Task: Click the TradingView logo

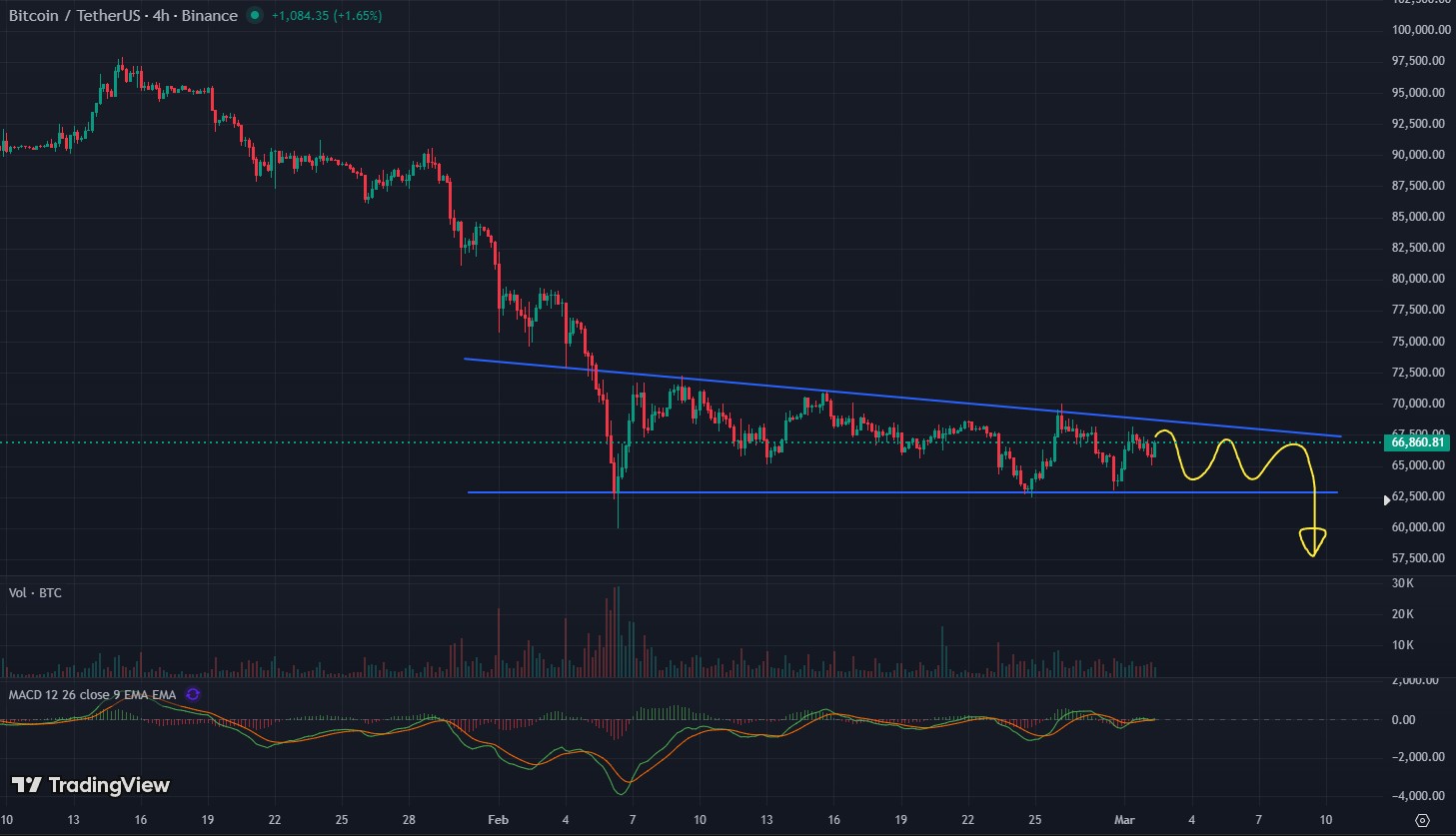Action: click(91, 785)
